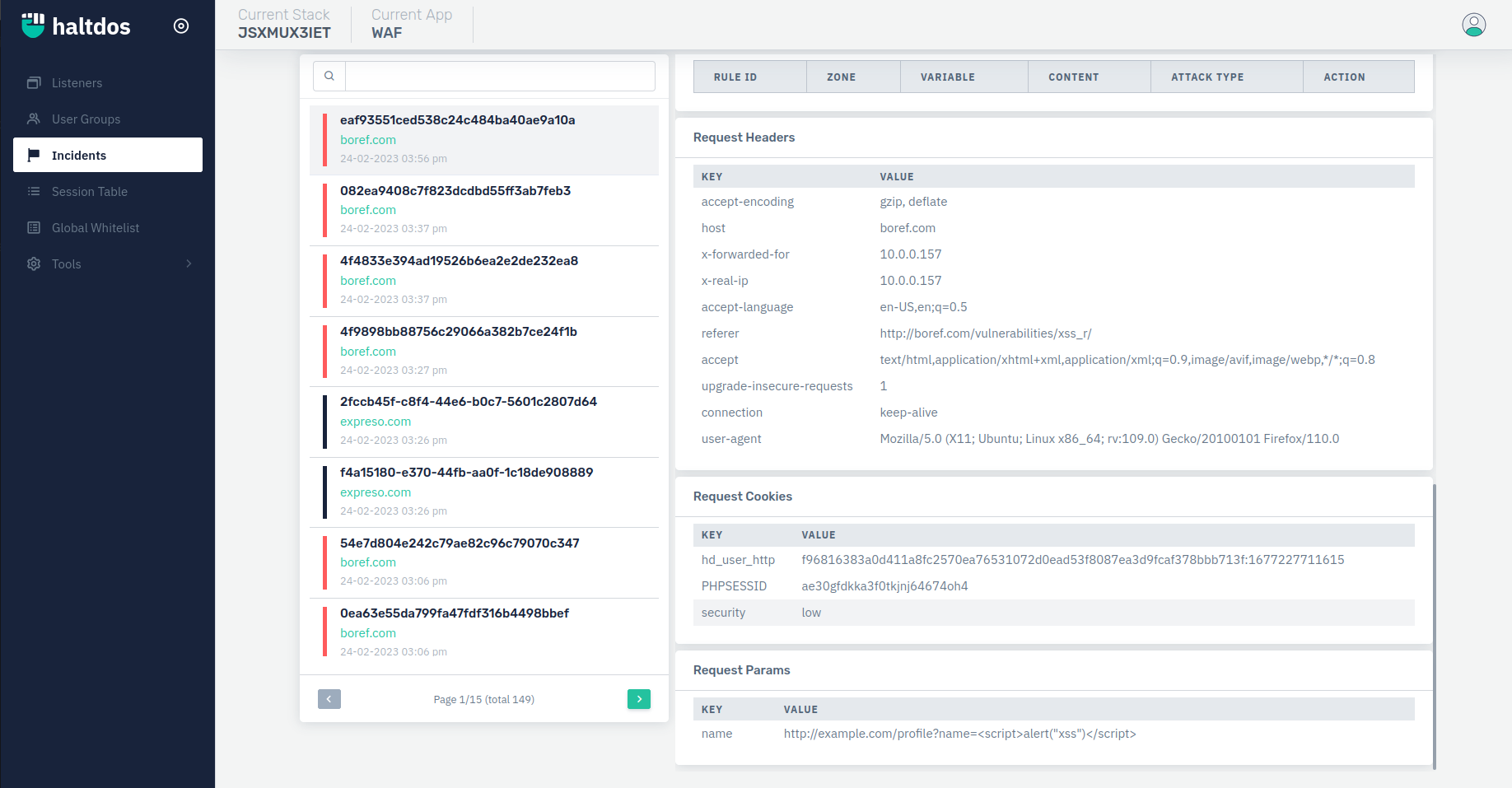This screenshot has width=1512, height=788.
Task: Click the x-forwarded-for value 10.0.0.157
Action: coord(910,254)
